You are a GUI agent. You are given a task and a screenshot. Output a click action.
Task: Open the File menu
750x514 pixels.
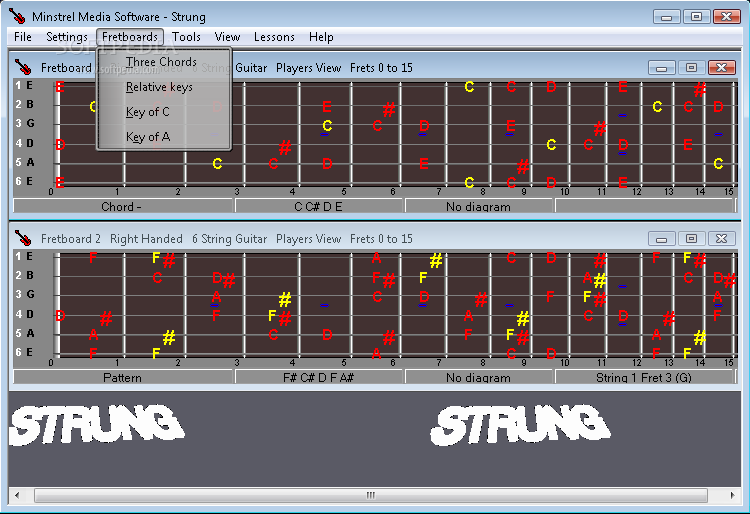(x=22, y=37)
